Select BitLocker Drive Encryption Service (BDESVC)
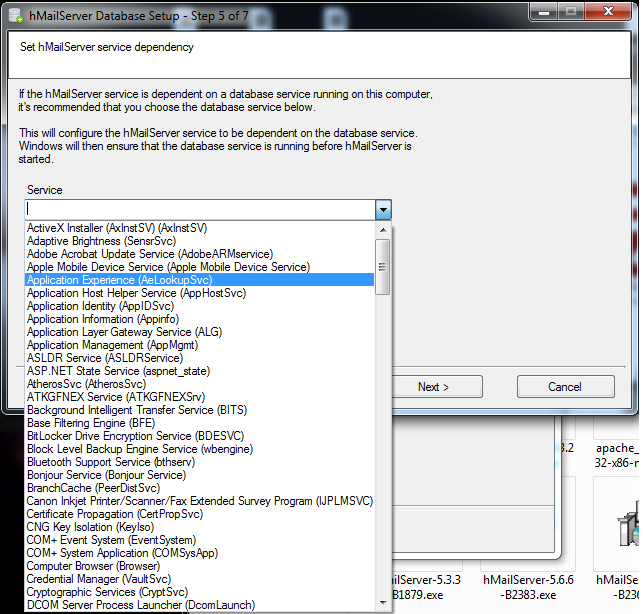Screen dimensions: 644x614 (200, 436)
